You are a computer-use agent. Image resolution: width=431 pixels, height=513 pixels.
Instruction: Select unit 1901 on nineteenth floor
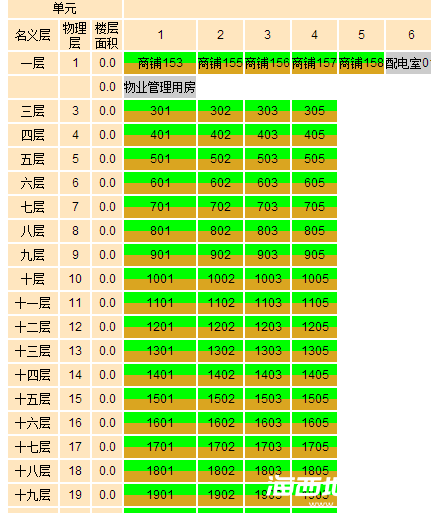(160, 495)
